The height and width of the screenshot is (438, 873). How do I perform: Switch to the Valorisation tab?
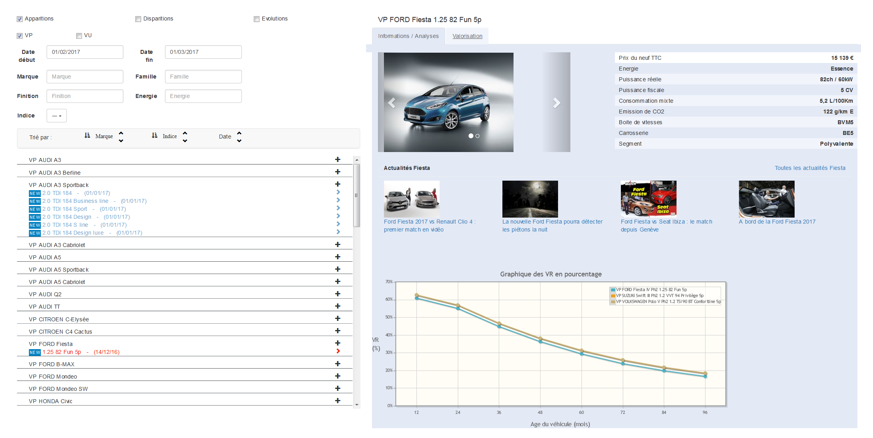tap(467, 36)
